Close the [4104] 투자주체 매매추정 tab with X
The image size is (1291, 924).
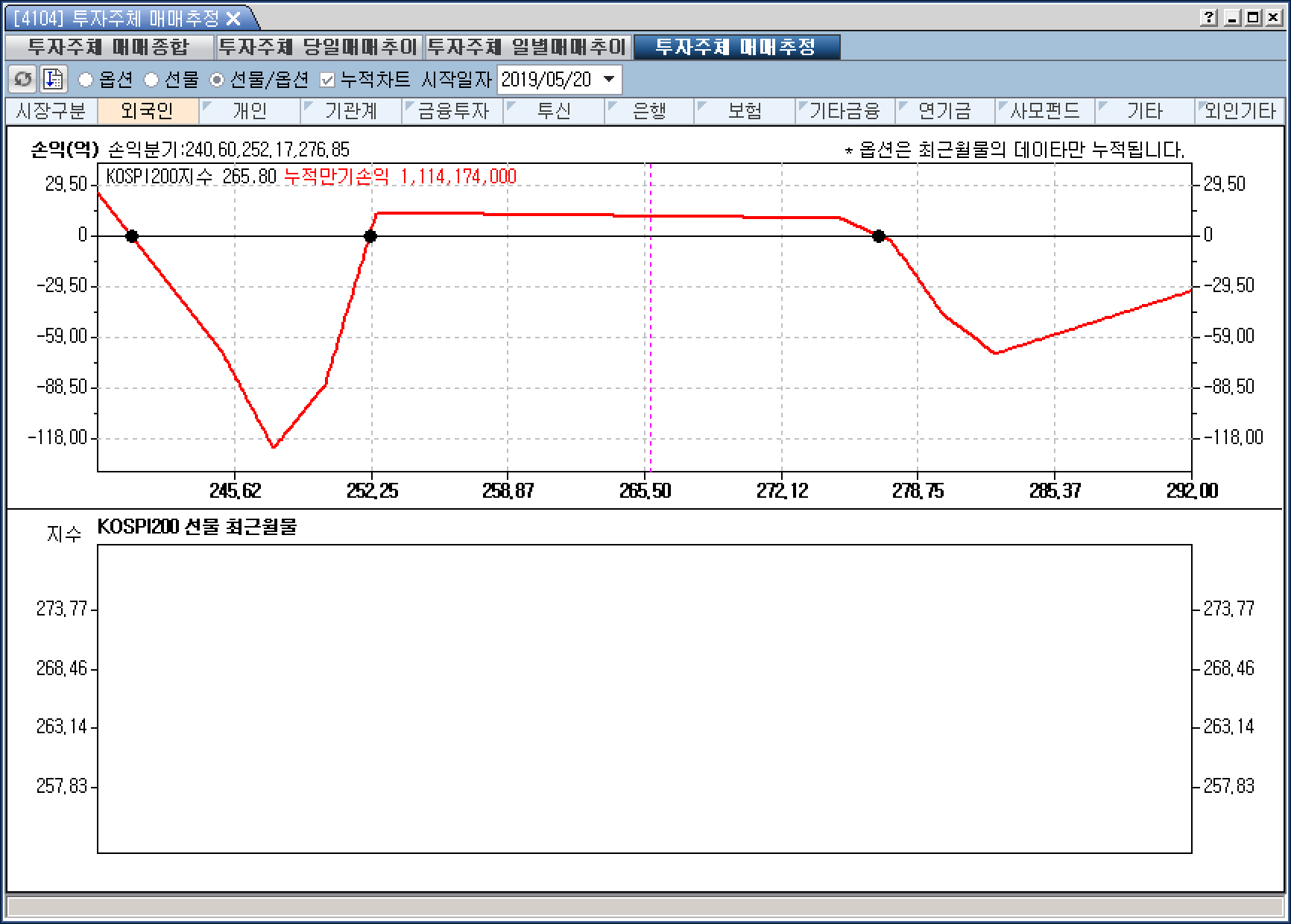point(233,19)
